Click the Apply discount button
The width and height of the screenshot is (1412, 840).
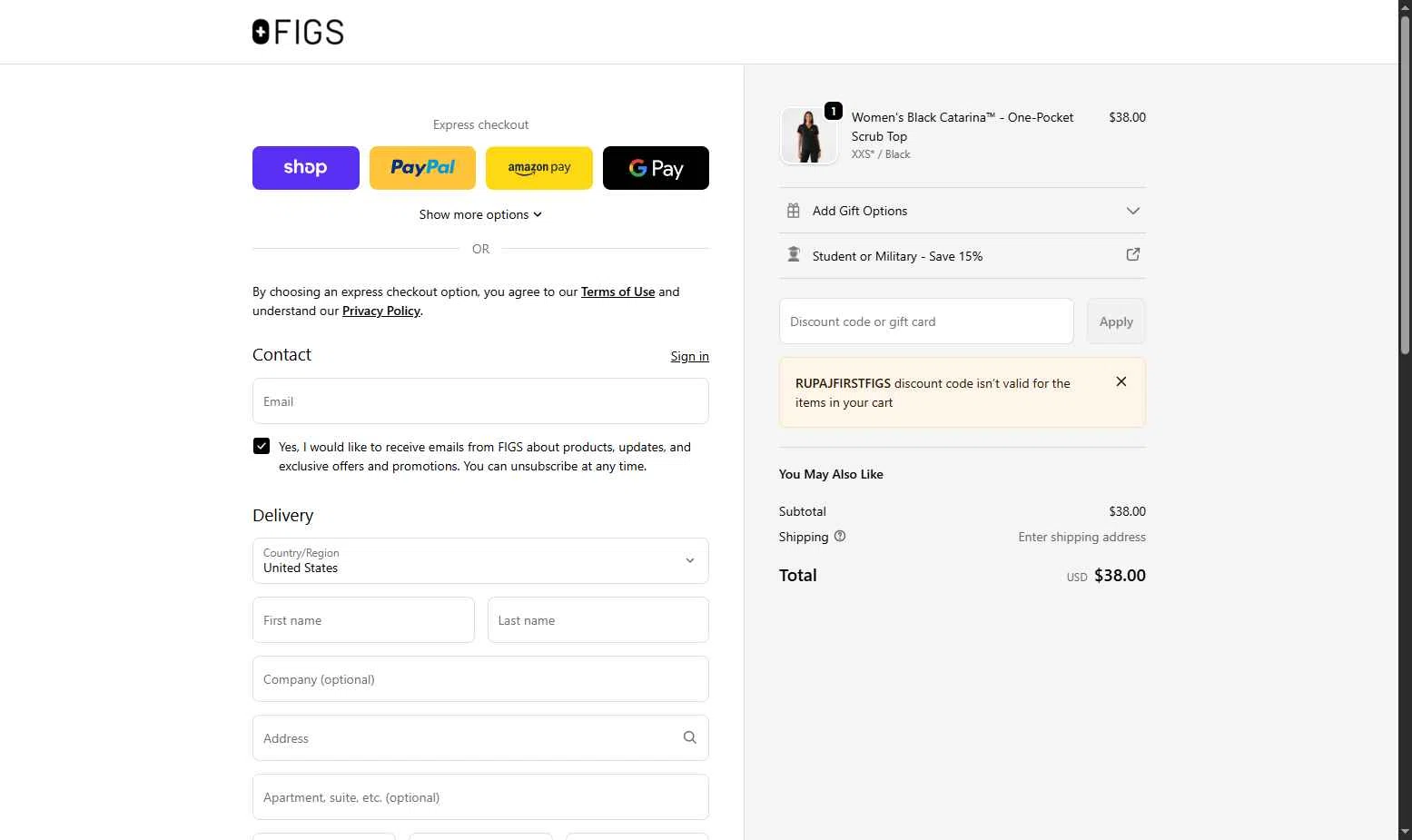[1115, 321]
